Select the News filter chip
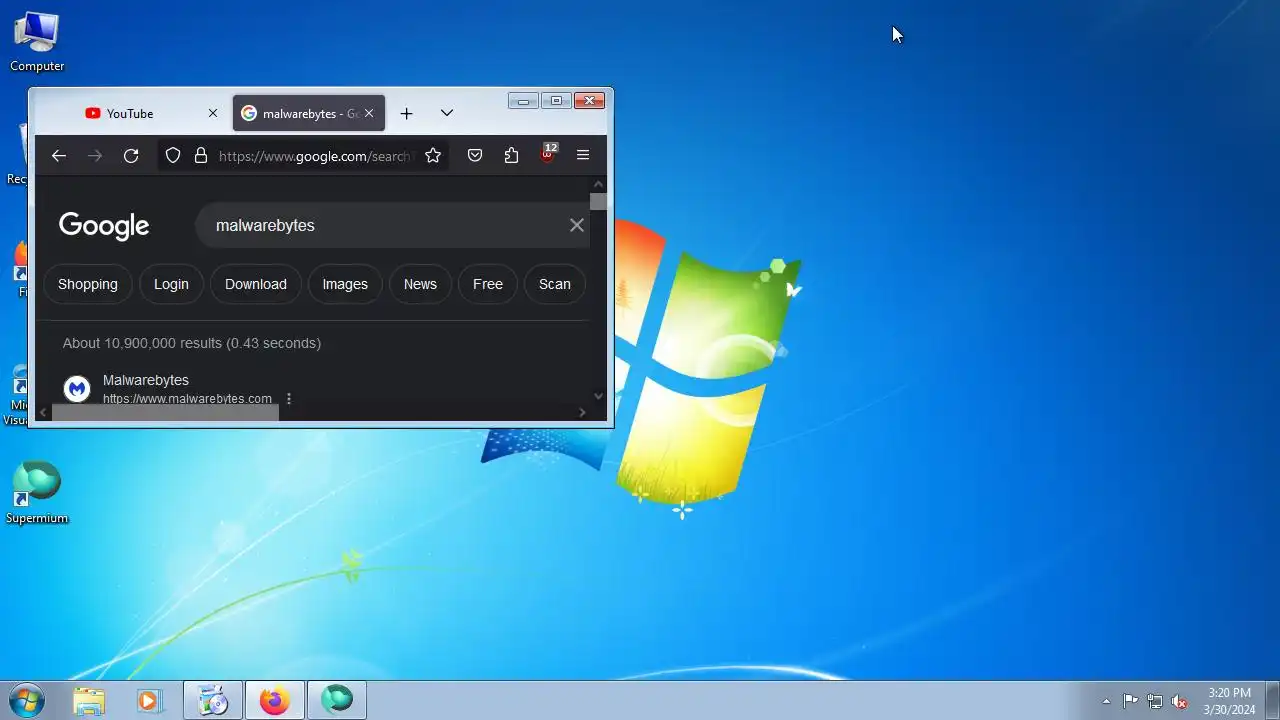 point(420,284)
